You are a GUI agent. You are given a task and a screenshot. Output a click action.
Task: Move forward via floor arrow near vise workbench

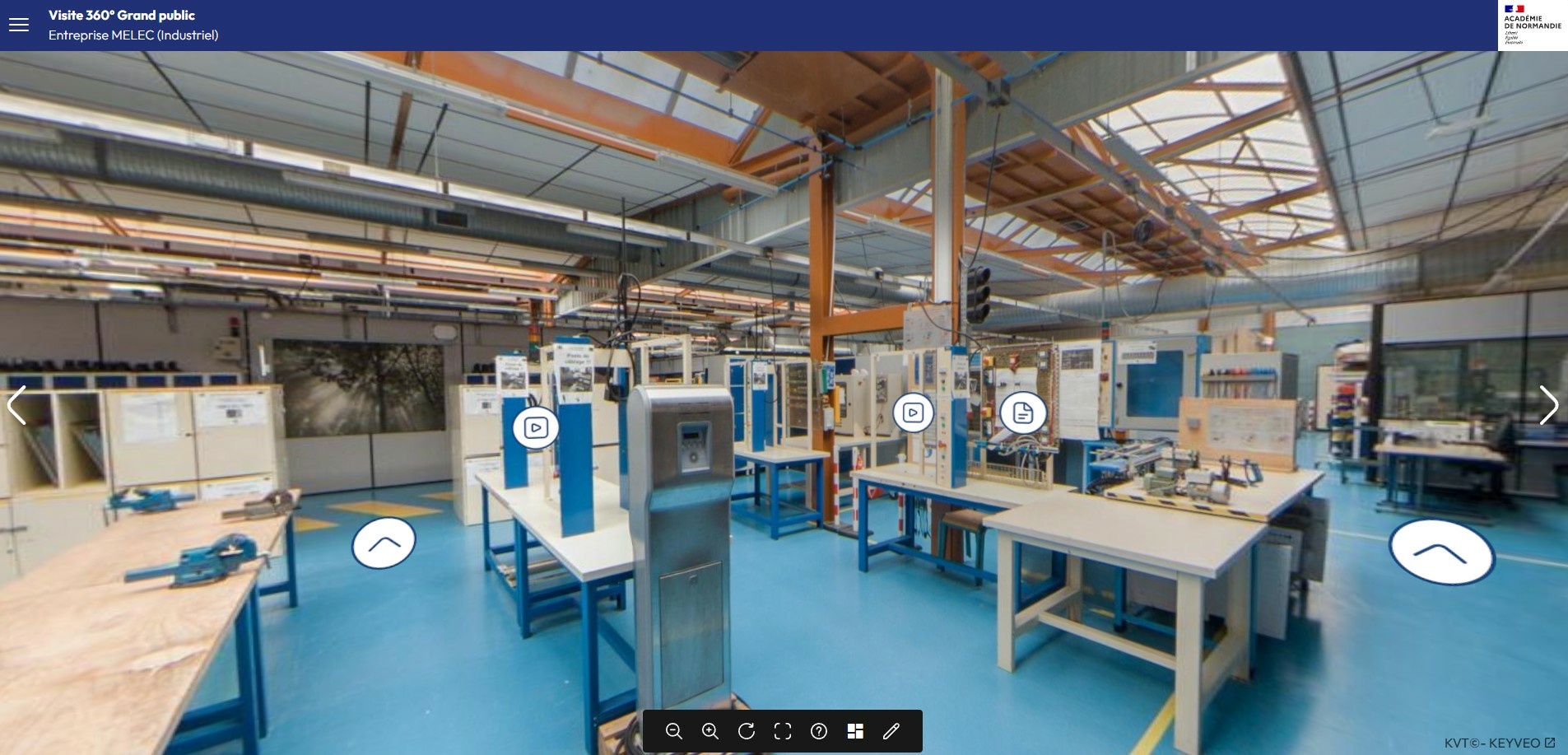(x=384, y=543)
